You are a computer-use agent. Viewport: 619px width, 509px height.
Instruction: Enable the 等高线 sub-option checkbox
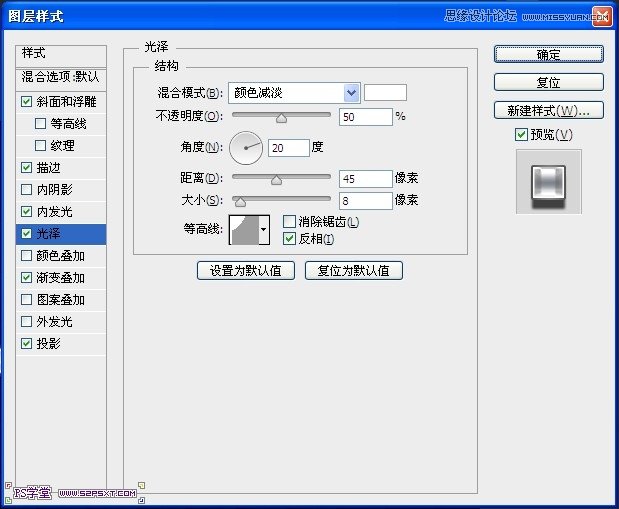(x=40, y=124)
